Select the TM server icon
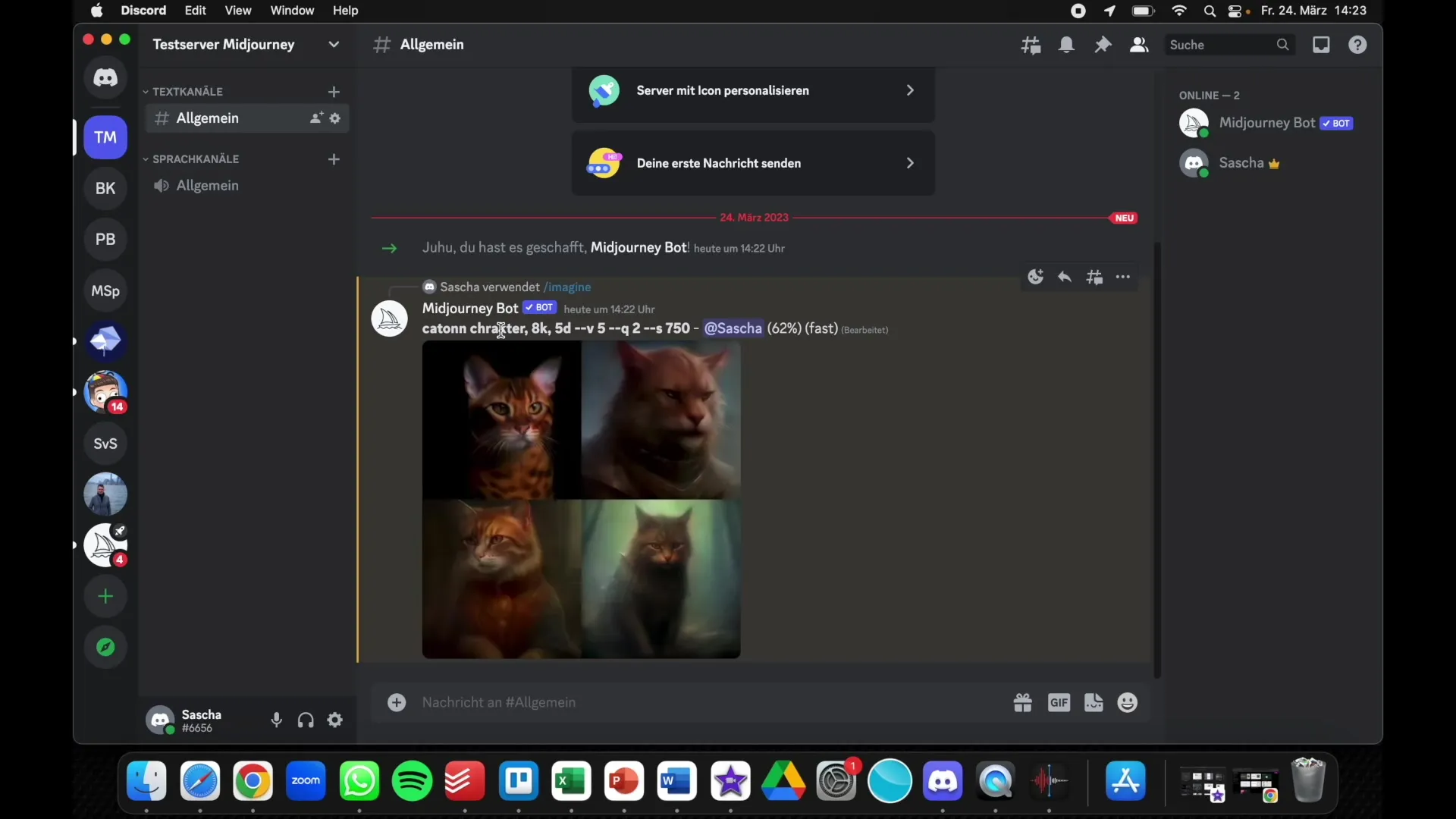 point(105,137)
